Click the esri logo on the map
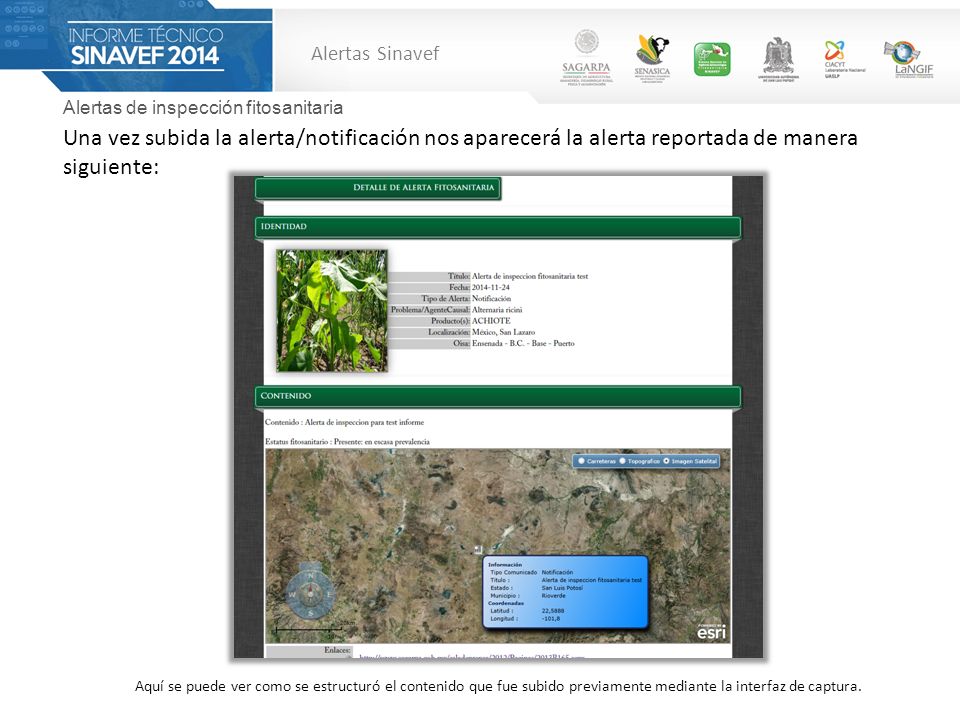This screenshot has width=960, height=720. (x=711, y=631)
